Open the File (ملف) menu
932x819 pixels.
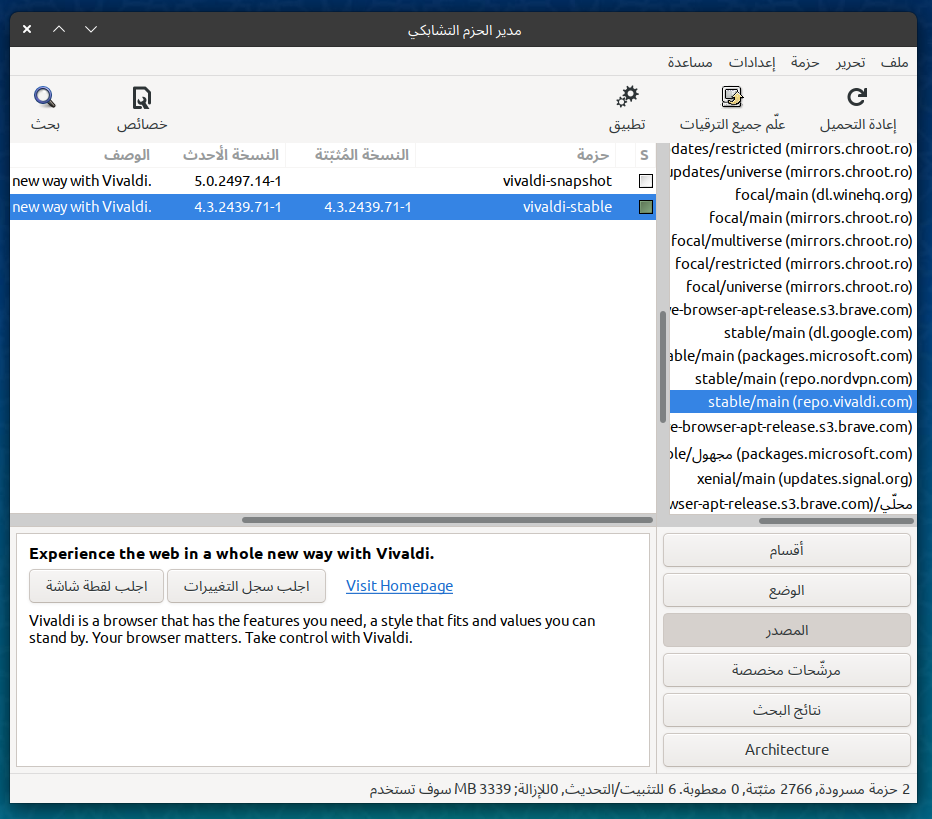point(894,62)
